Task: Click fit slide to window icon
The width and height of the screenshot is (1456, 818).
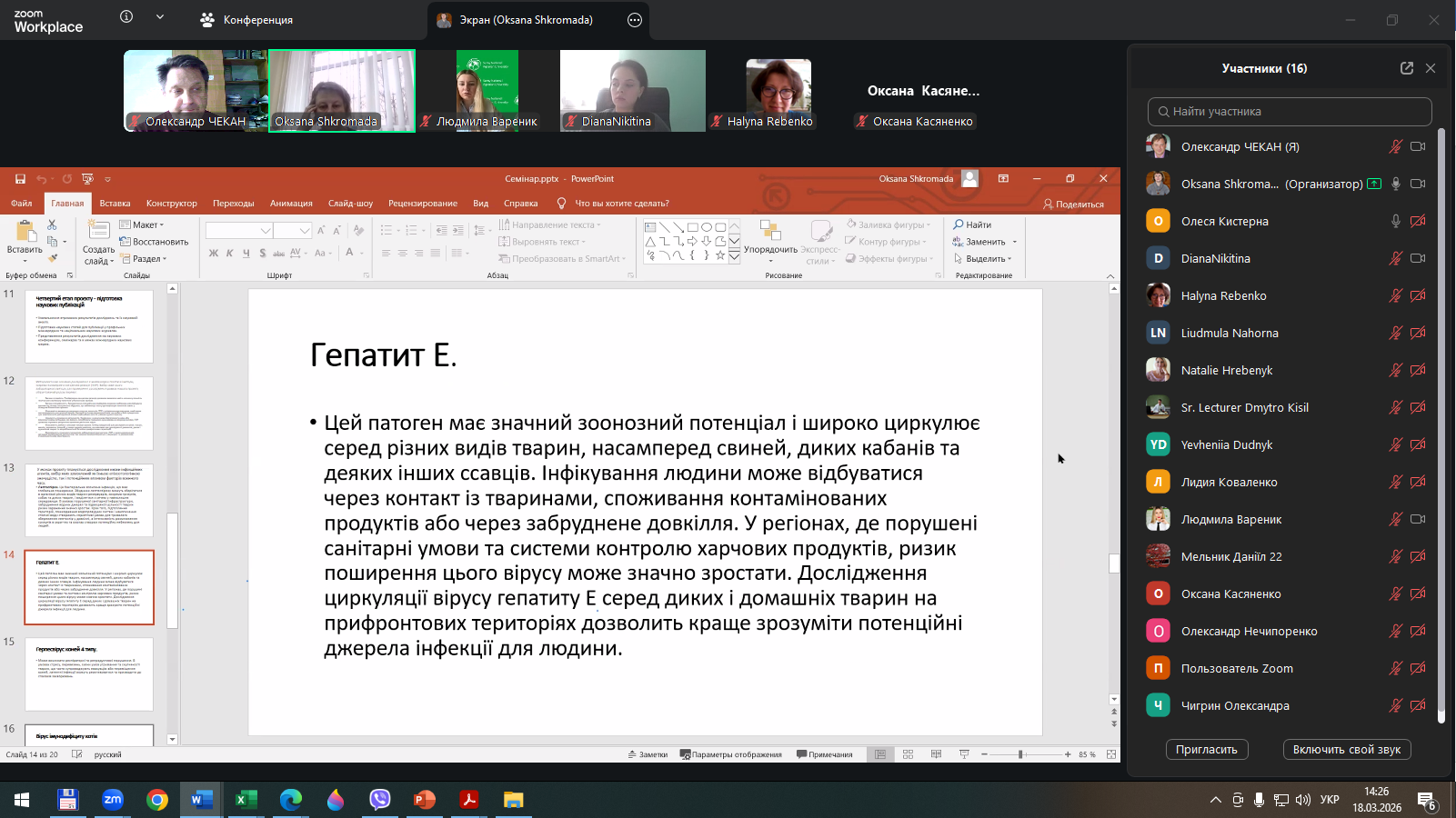Action: (1111, 754)
